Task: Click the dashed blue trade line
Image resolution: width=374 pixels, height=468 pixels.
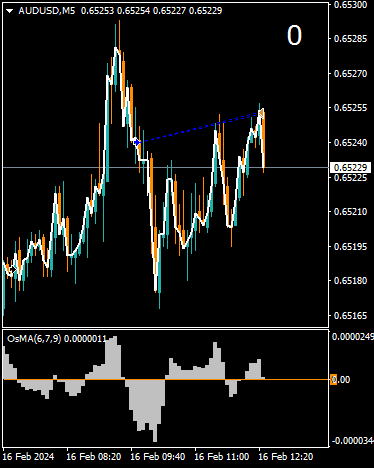Action: tap(199, 128)
